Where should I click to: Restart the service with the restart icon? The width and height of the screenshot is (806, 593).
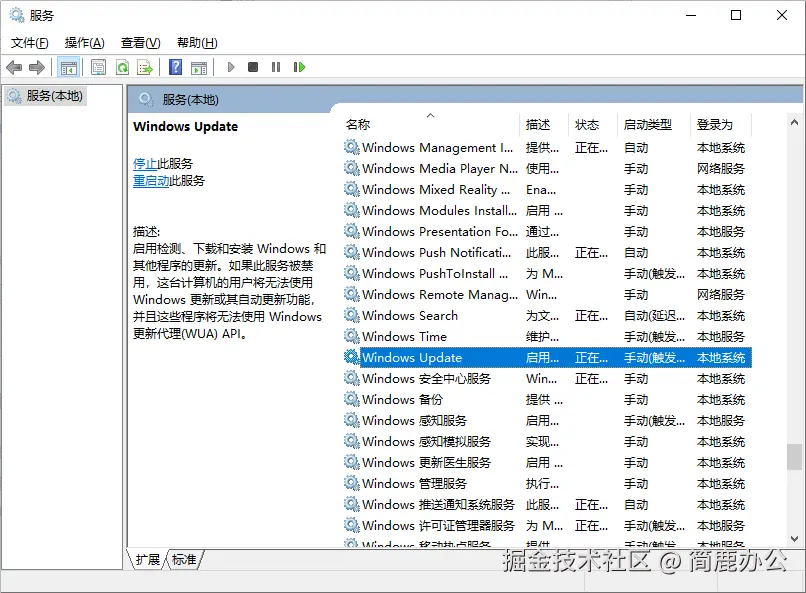(299, 67)
